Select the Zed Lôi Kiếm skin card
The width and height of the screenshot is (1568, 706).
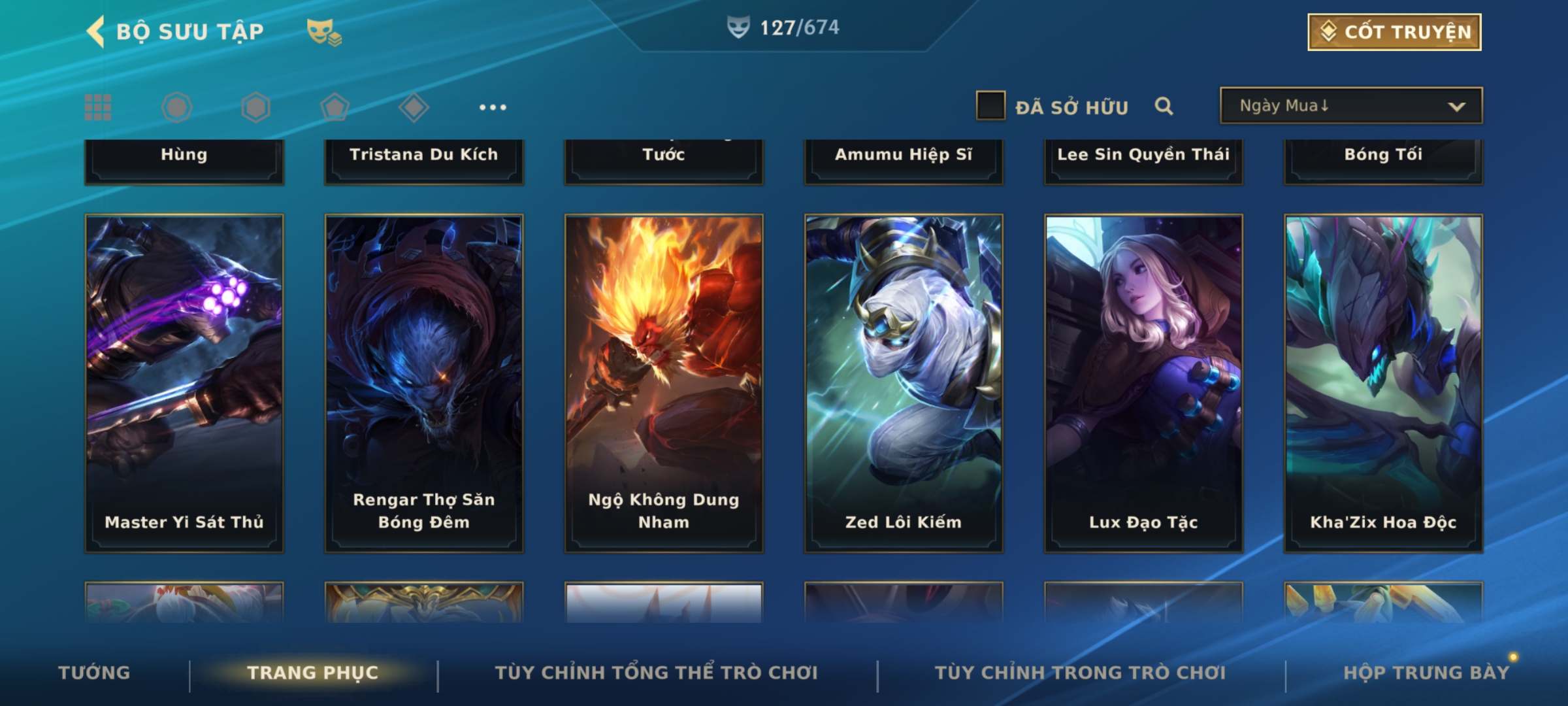(904, 383)
